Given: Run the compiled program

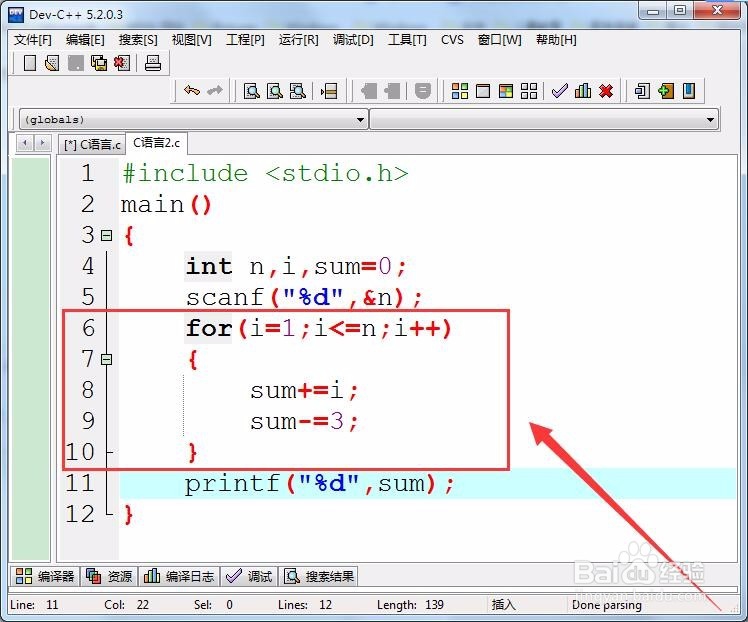Looking at the screenshot, I should (483, 91).
